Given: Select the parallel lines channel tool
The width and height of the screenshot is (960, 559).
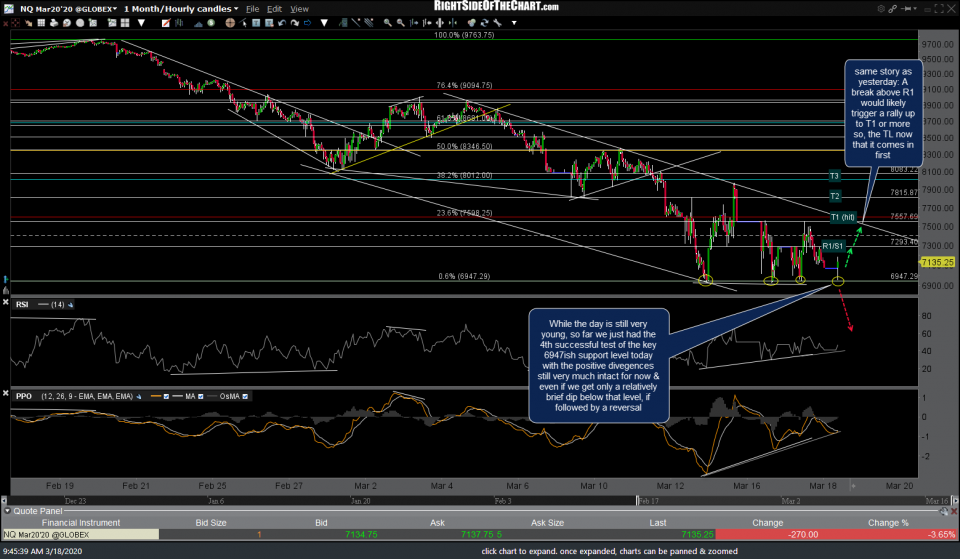Looking at the screenshot, I should pos(369,23).
